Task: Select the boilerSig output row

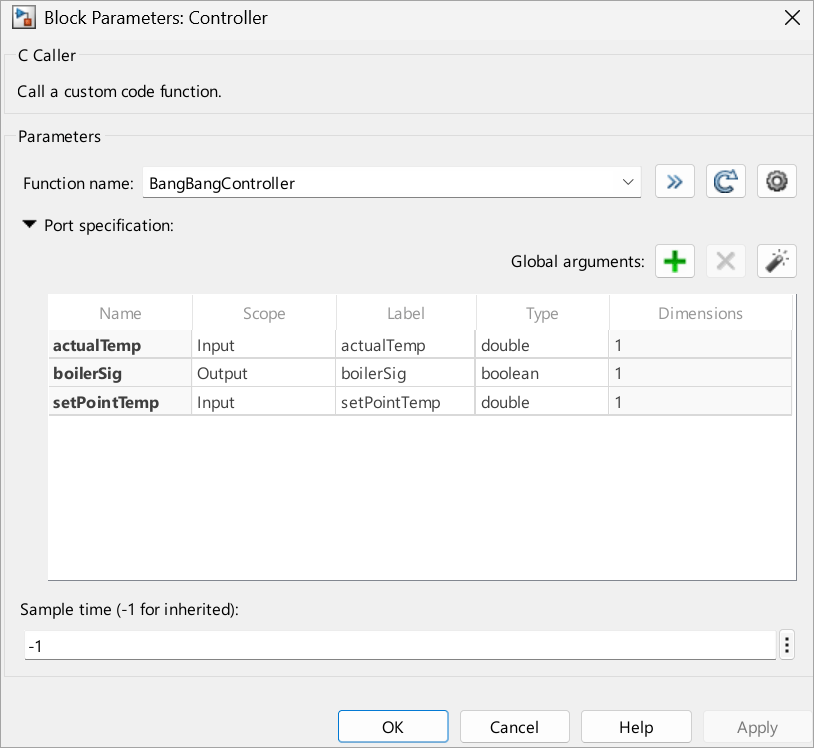Action: (120, 372)
